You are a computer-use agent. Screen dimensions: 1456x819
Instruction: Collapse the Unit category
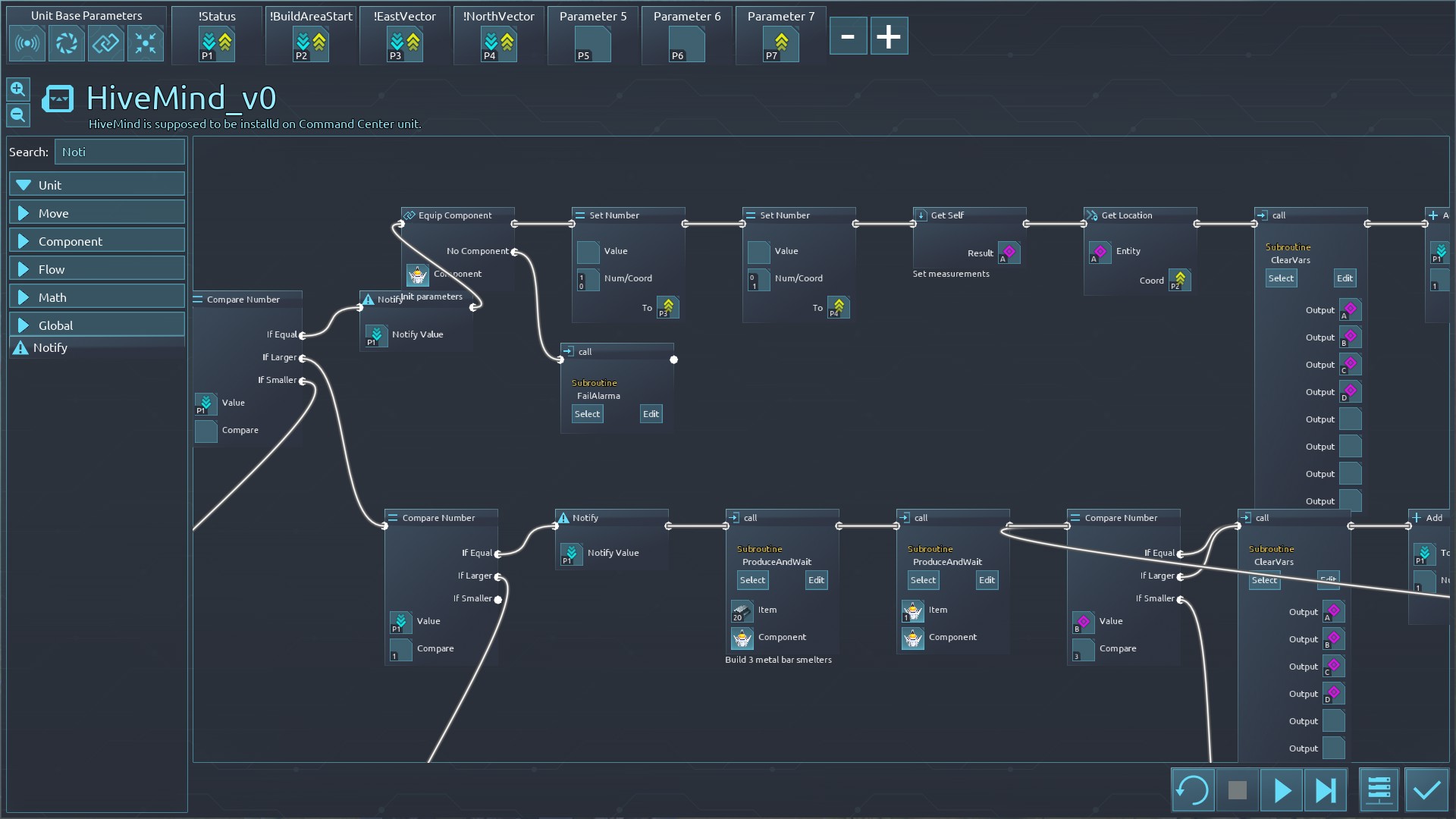pyautogui.click(x=97, y=185)
